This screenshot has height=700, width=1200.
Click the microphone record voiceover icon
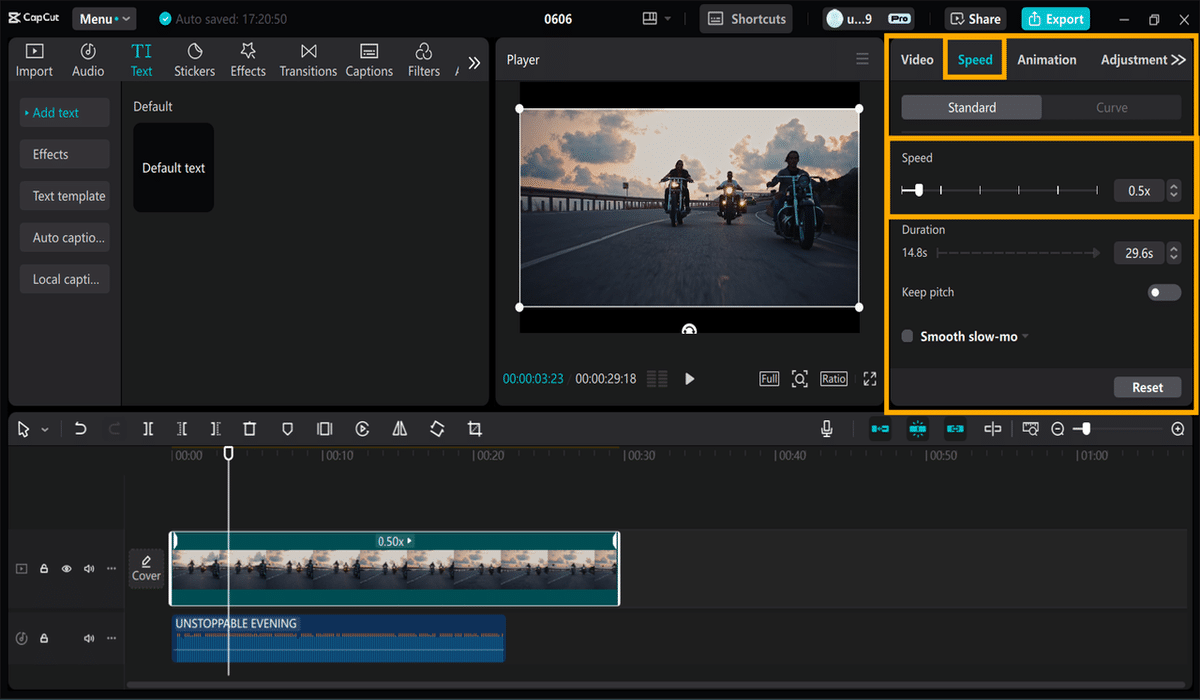[x=827, y=429]
